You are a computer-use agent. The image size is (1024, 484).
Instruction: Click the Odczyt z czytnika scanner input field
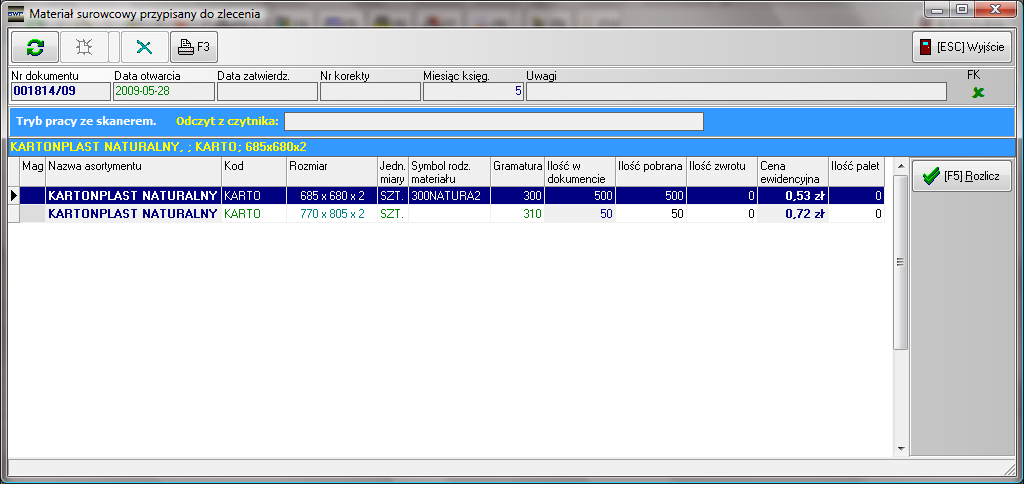pos(493,121)
